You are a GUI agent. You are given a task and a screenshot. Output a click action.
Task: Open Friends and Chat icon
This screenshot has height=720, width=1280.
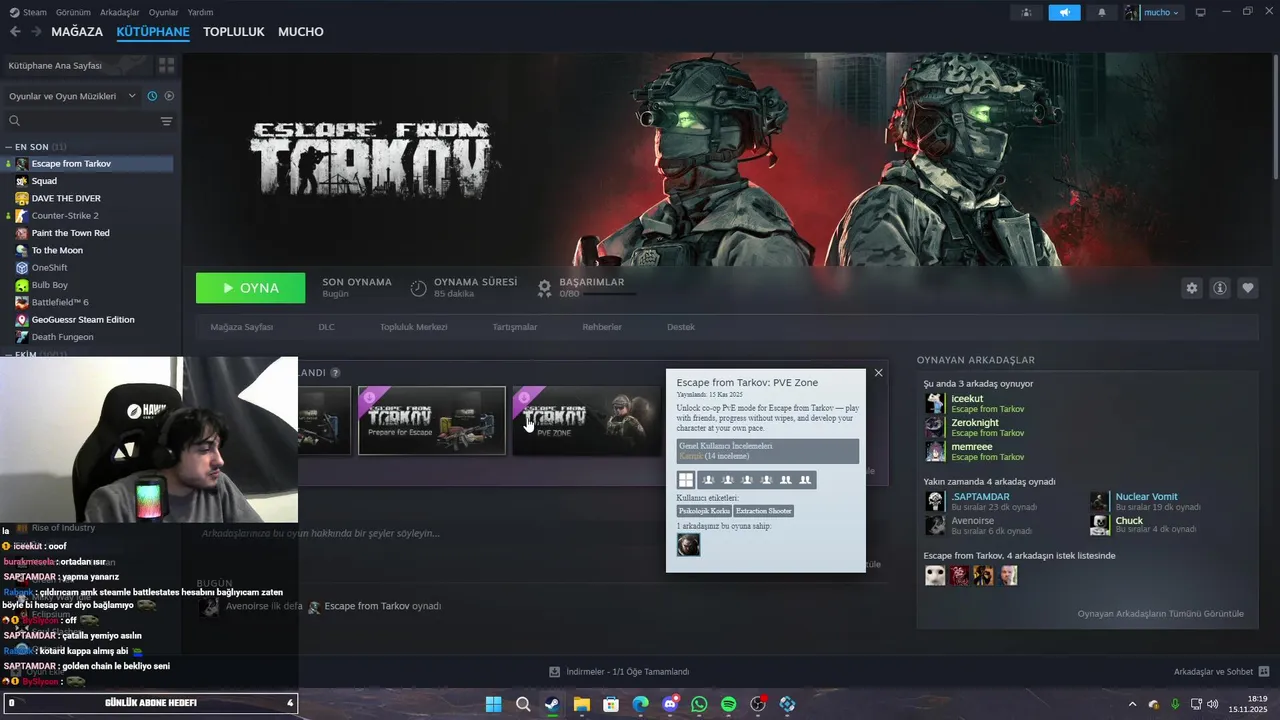coord(1263,672)
